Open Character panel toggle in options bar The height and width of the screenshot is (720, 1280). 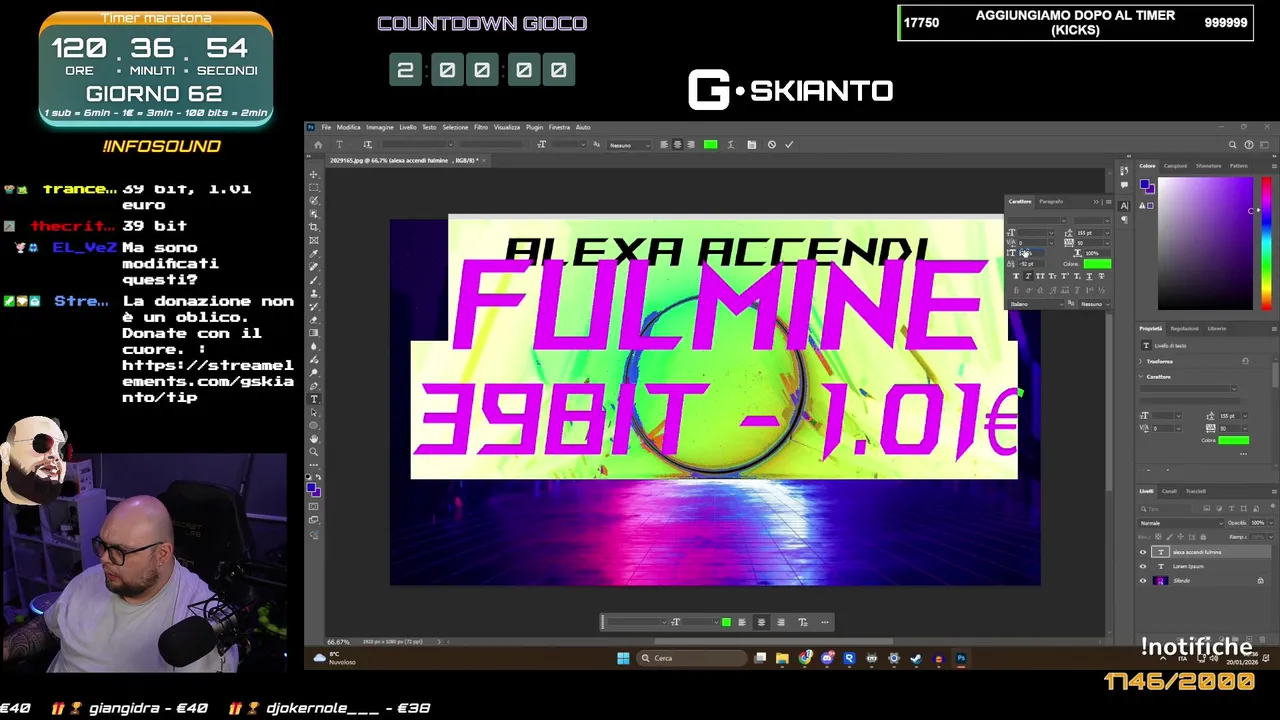tap(751, 144)
